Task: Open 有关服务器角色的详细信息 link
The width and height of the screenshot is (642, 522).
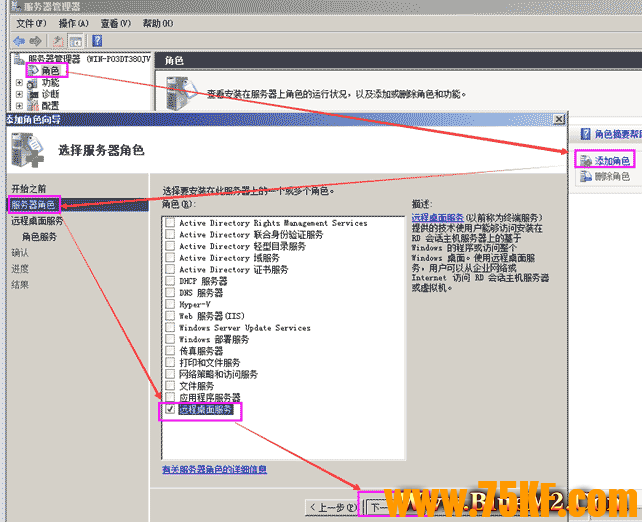Action: (215, 469)
